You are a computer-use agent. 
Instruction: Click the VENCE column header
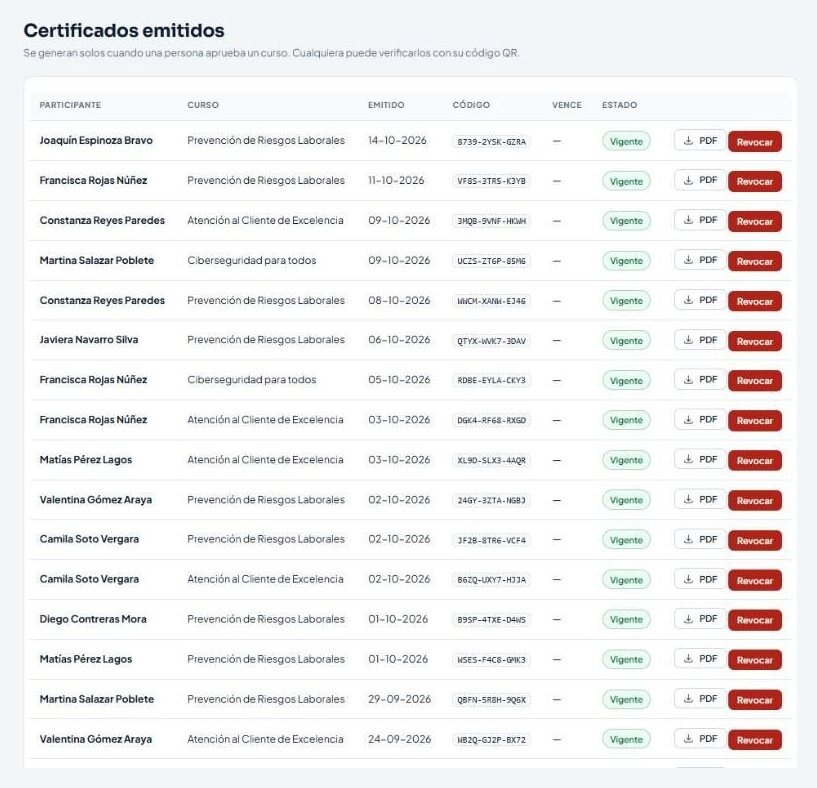(567, 105)
